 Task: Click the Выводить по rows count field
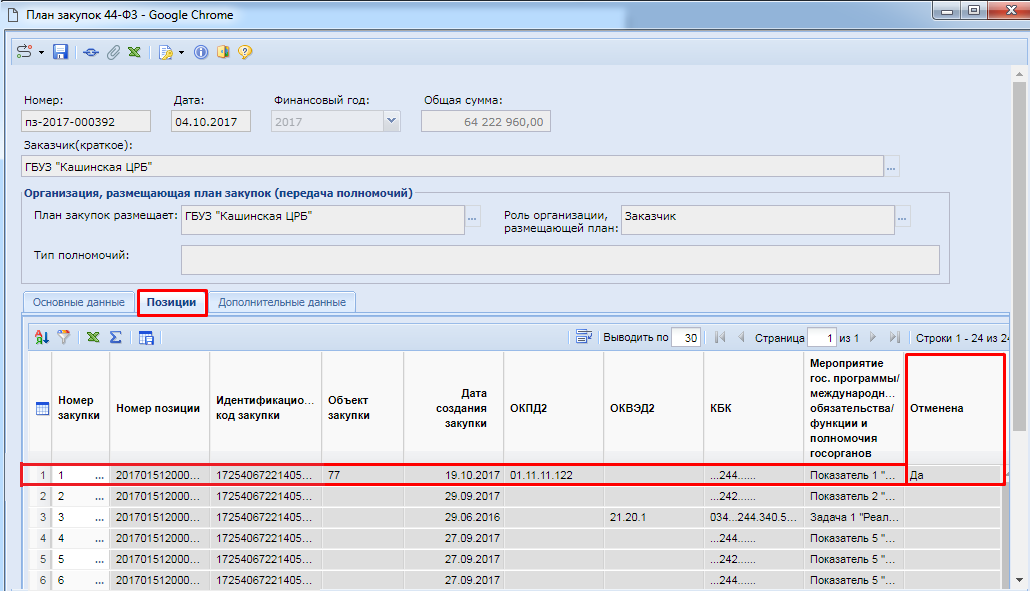pos(685,337)
